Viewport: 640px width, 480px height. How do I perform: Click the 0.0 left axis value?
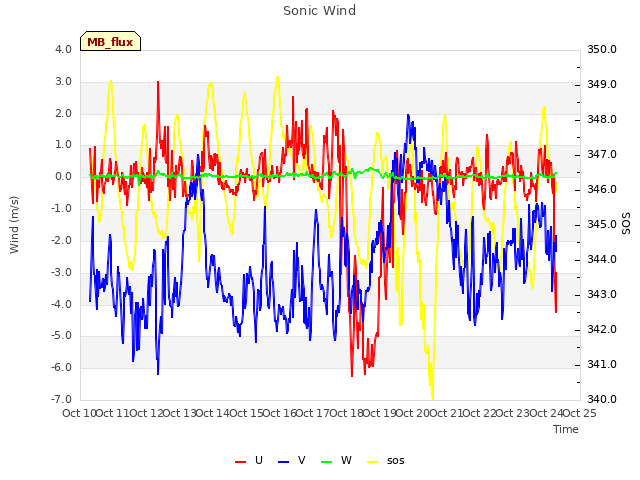(64, 177)
